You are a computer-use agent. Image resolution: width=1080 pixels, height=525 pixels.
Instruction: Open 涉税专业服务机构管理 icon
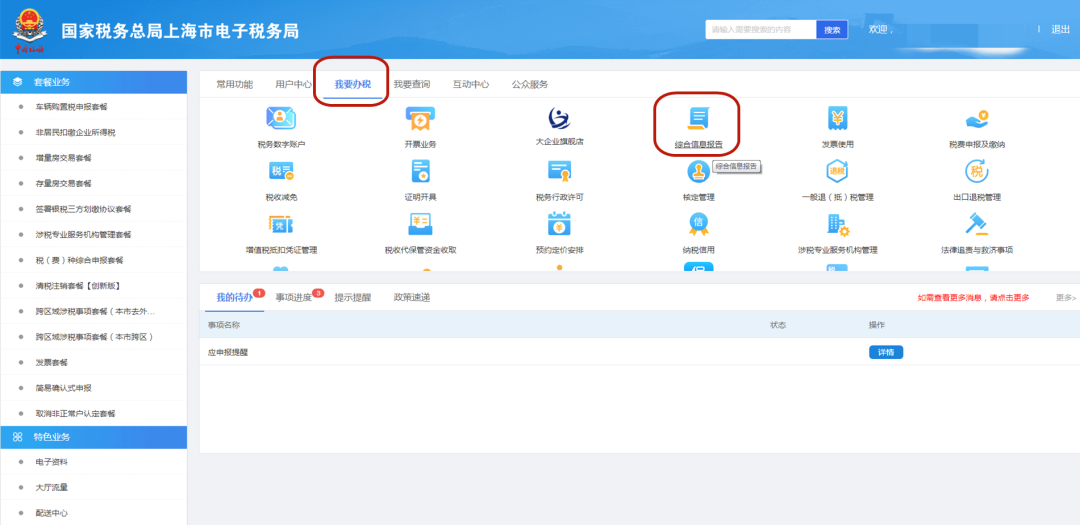[838, 224]
